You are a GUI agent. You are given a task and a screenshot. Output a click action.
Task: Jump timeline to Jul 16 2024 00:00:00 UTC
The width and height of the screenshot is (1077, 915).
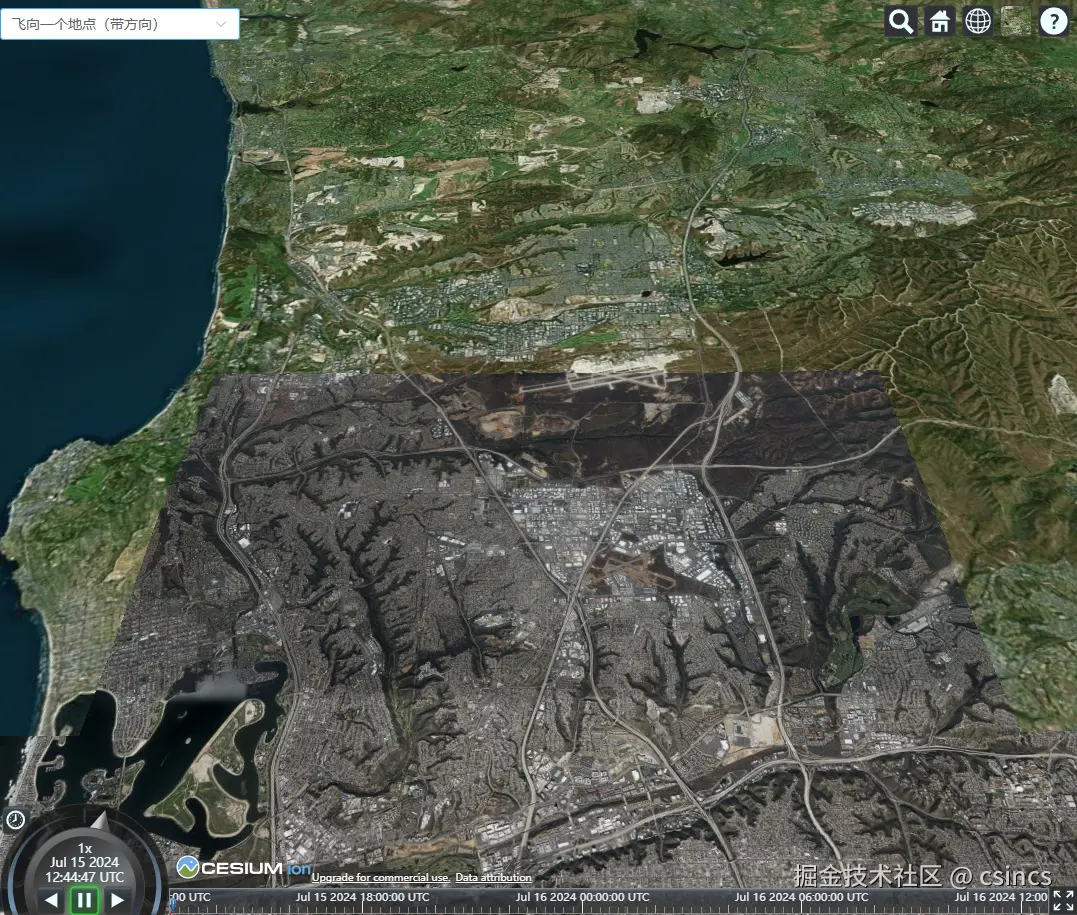[582, 897]
